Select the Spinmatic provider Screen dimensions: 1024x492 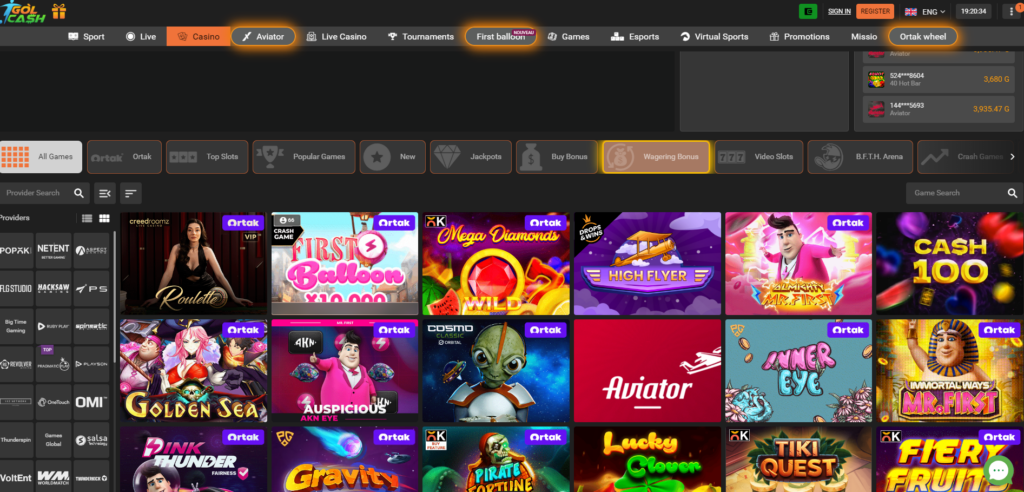pyautogui.click(x=91, y=326)
